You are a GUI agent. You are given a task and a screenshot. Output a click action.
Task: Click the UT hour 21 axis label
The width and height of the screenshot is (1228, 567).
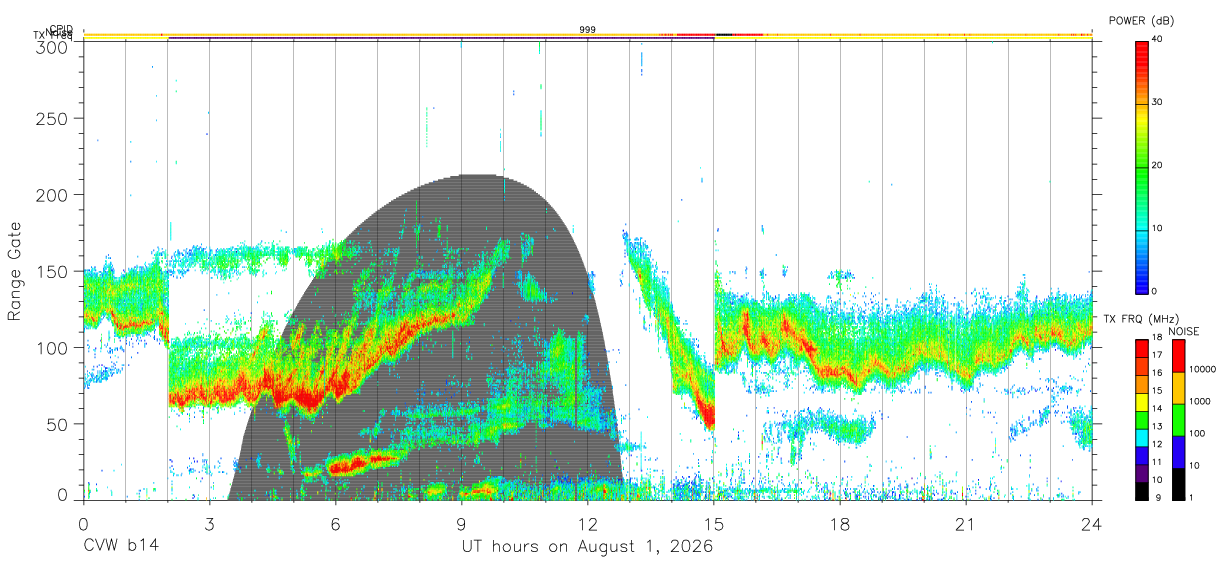point(966,524)
